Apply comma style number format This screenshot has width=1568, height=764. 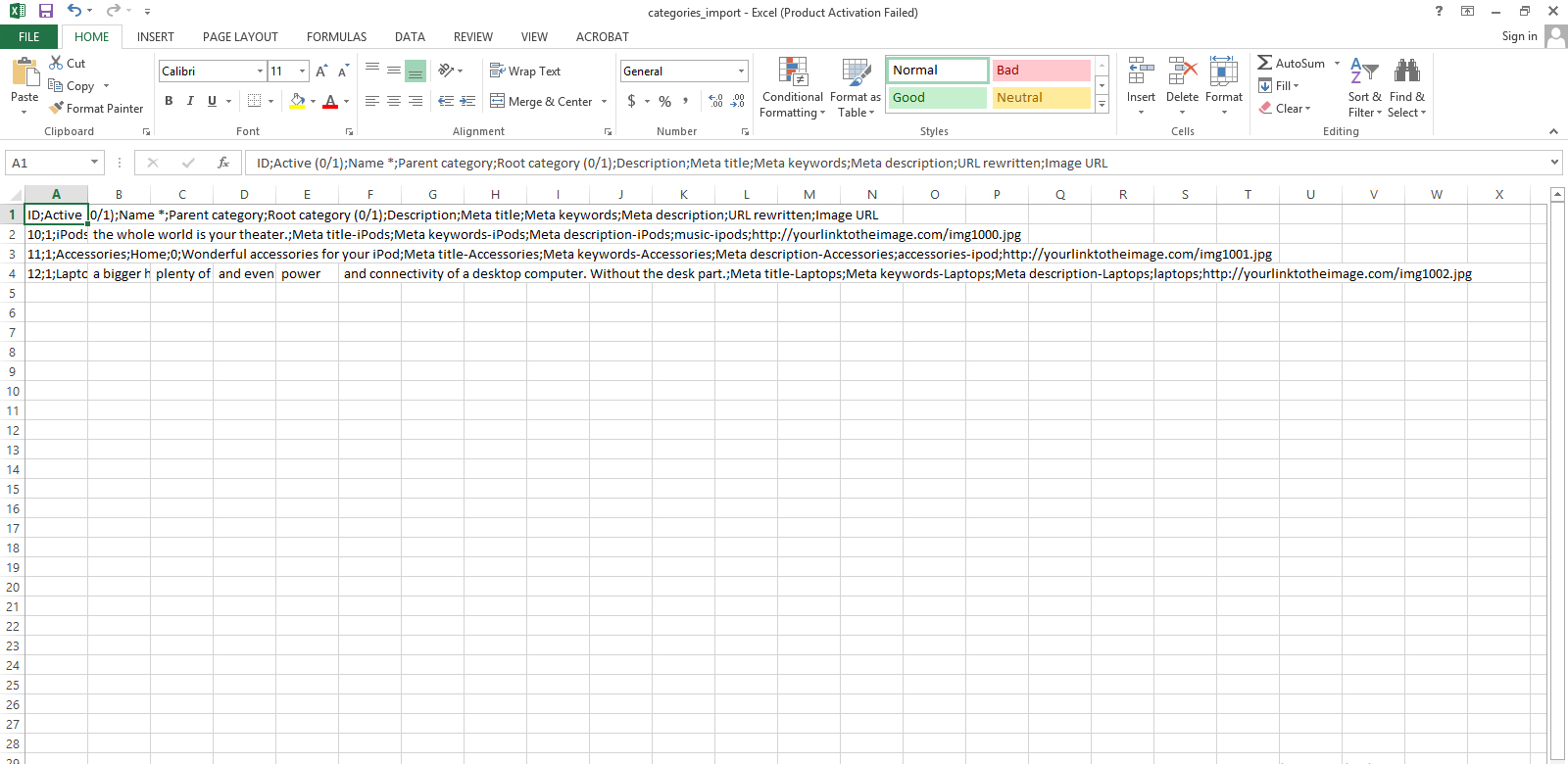[x=686, y=101]
